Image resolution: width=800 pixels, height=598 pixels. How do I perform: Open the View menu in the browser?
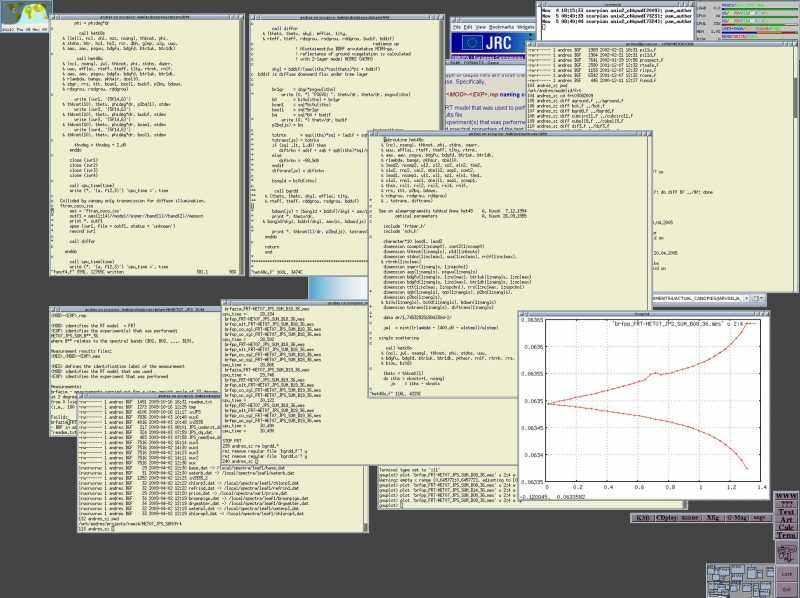click(481, 27)
